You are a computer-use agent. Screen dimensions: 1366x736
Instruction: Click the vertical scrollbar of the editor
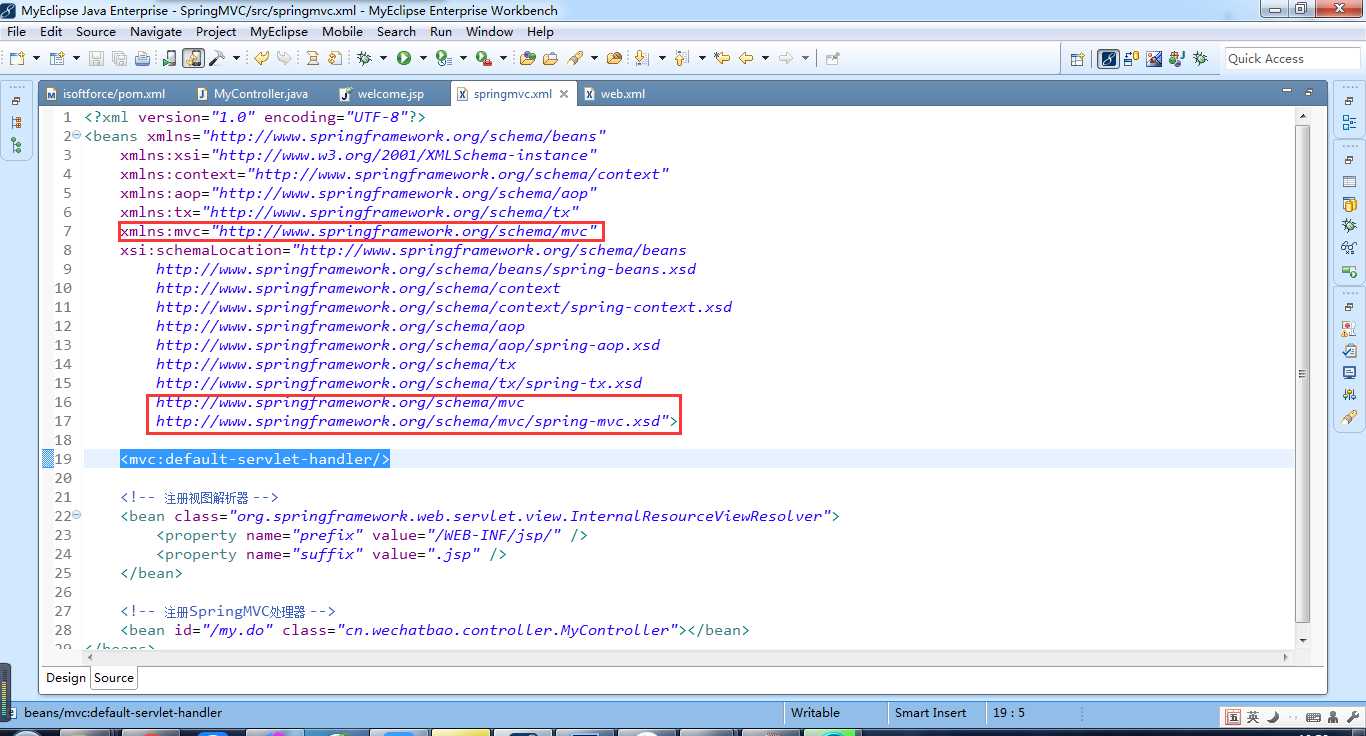pos(1302,375)
